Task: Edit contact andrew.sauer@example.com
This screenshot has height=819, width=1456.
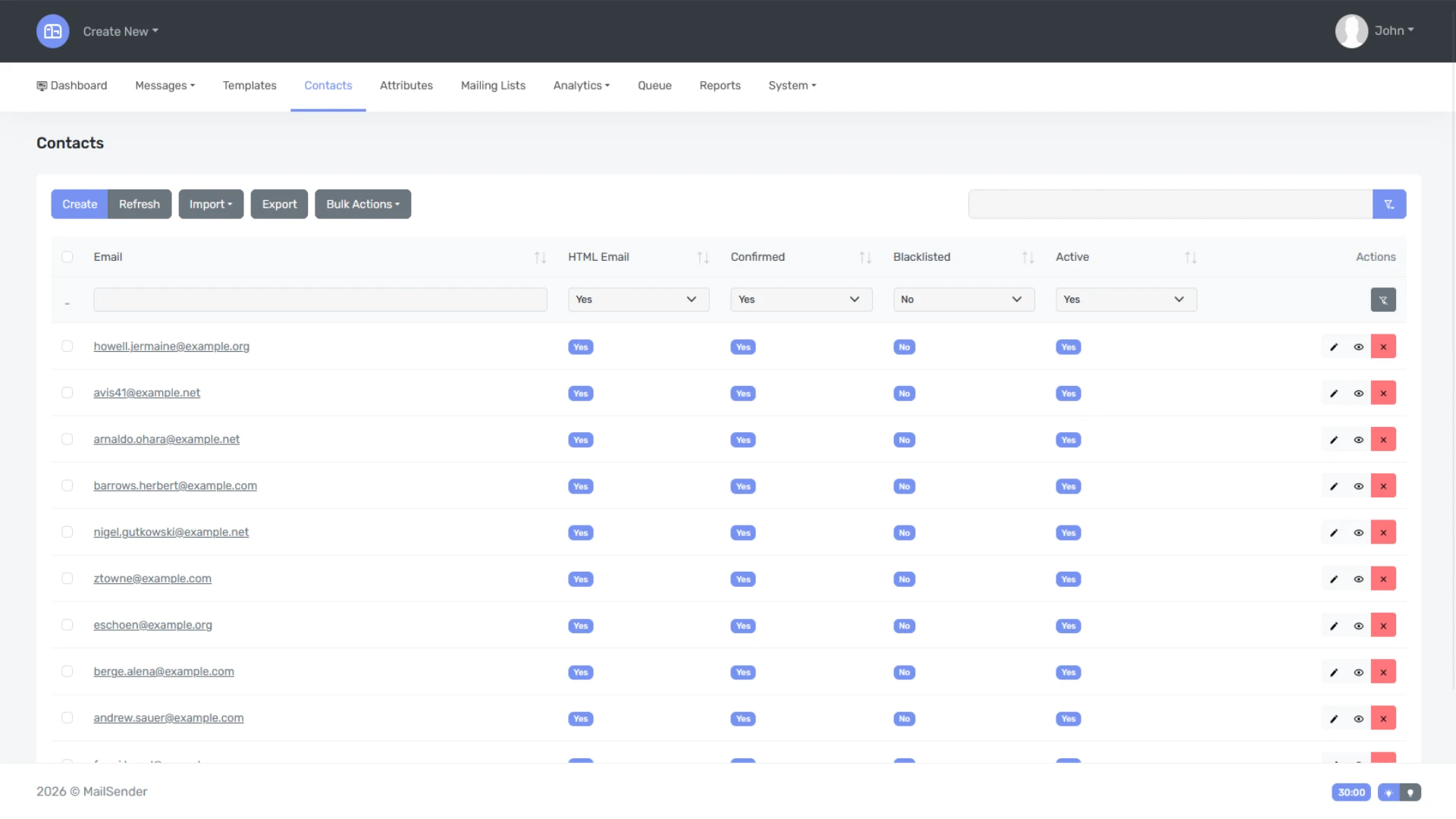Action: (x=1333, y=718)
